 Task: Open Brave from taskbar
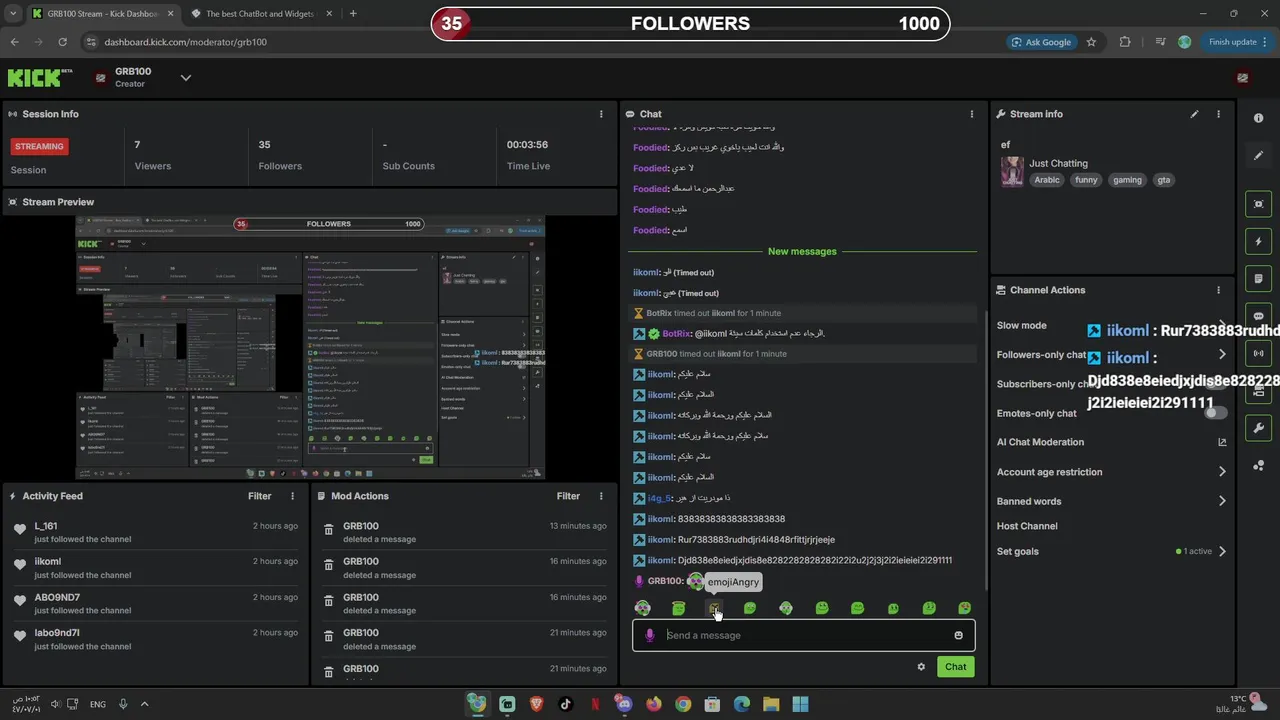point(536,704)
